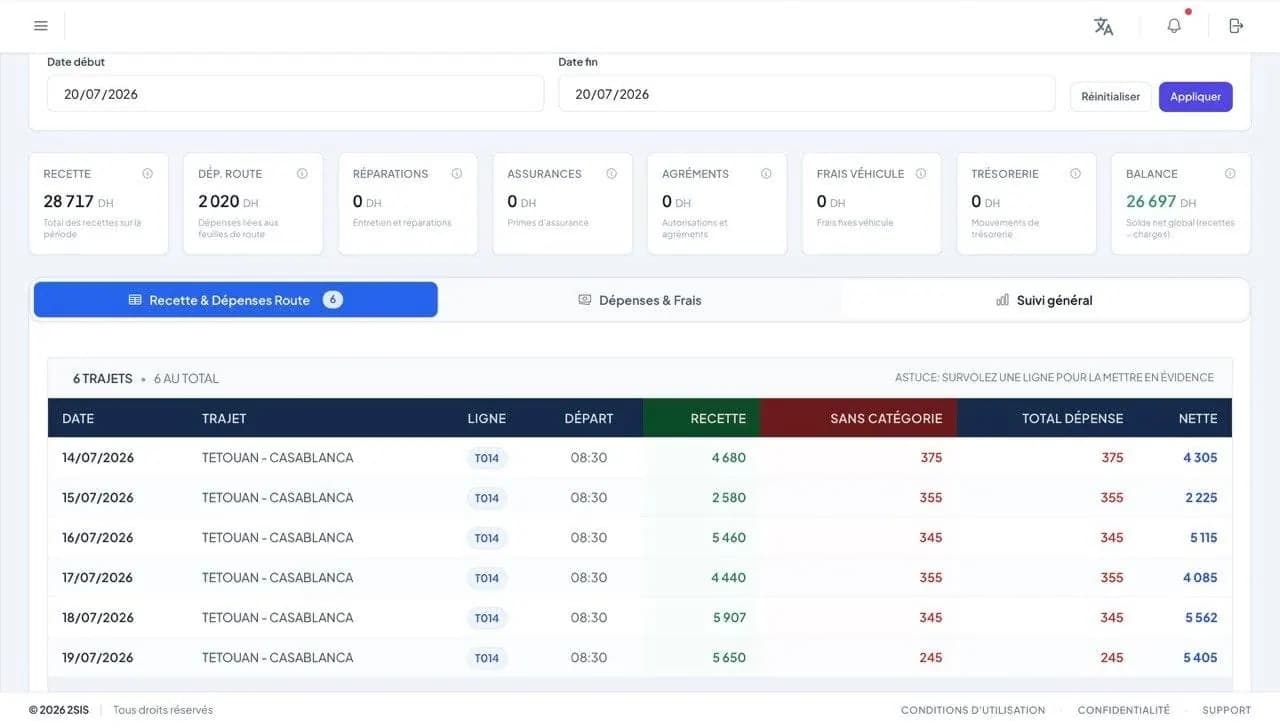This screenshot has height=728, width=1280.
Task: Switch to Recette & Dépenses Route tab
Action: point(236,300)
